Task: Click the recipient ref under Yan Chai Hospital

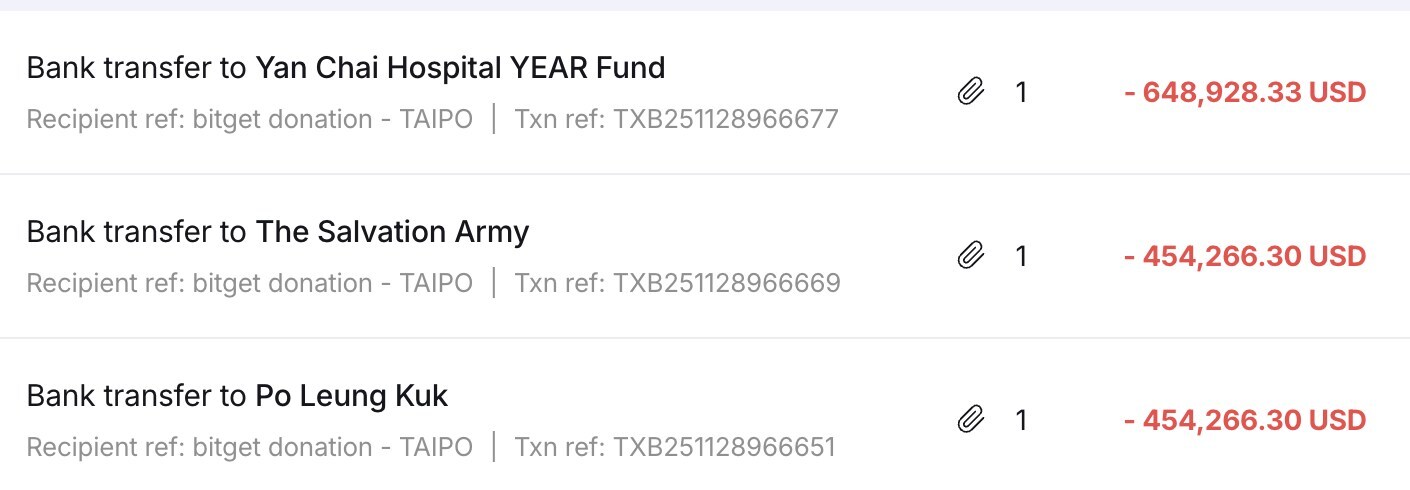Action: [249, 120]
